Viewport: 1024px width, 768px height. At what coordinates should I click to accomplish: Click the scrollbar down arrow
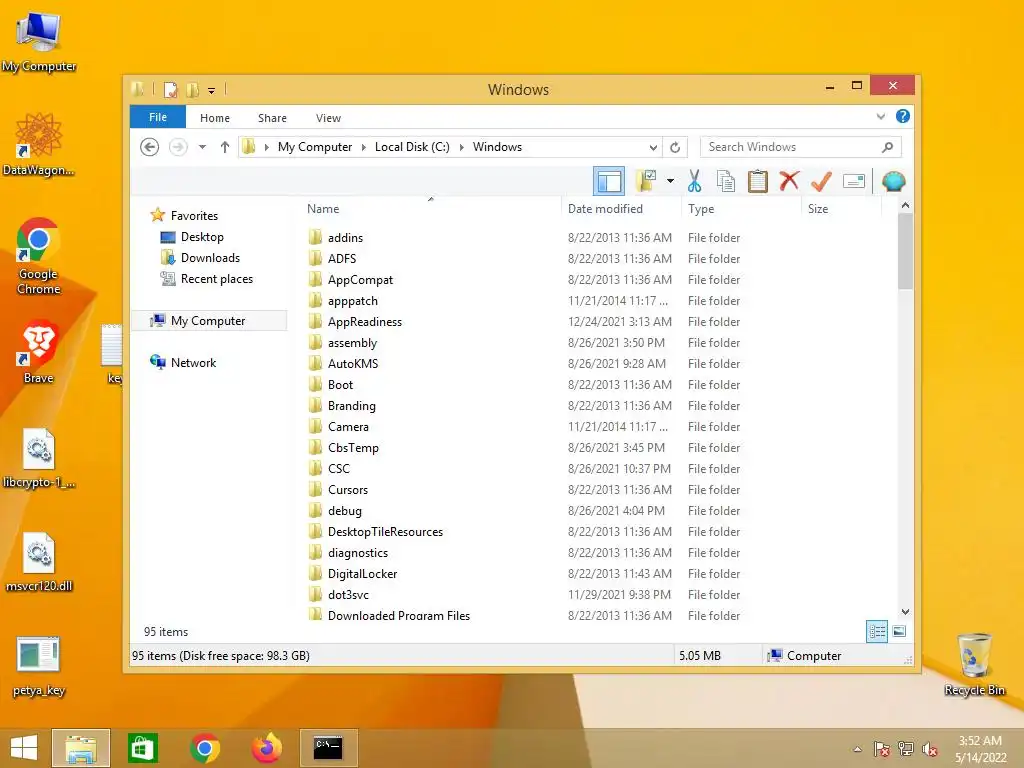(x=905, y=612)
